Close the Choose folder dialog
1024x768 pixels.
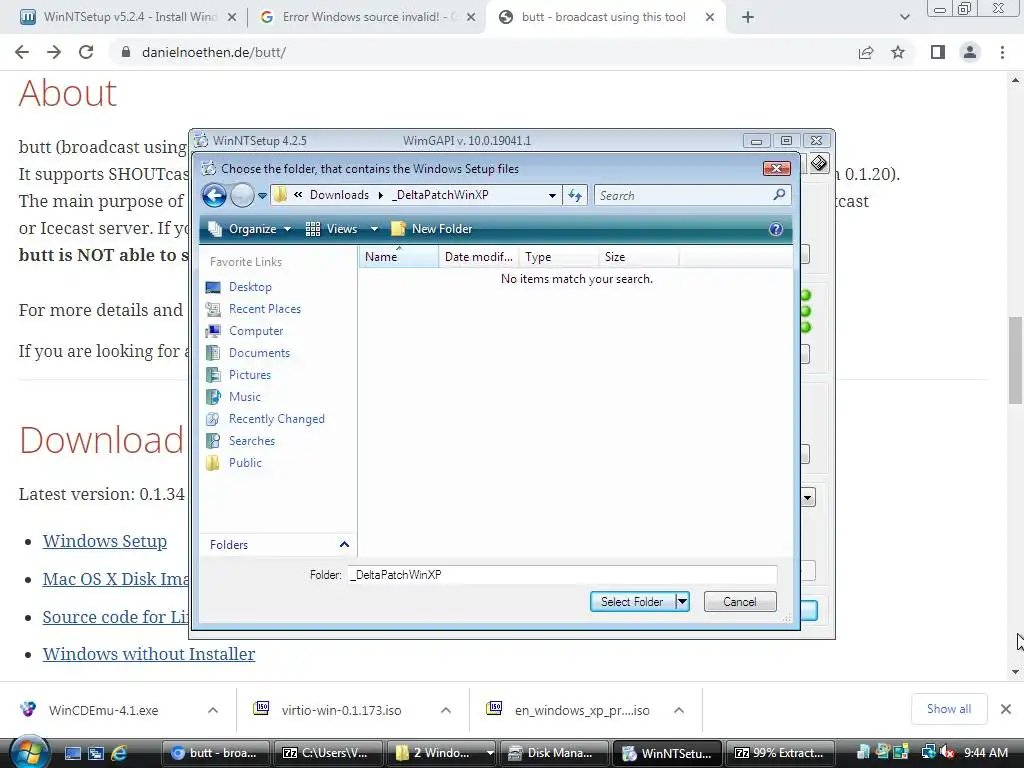pos(776,168)
